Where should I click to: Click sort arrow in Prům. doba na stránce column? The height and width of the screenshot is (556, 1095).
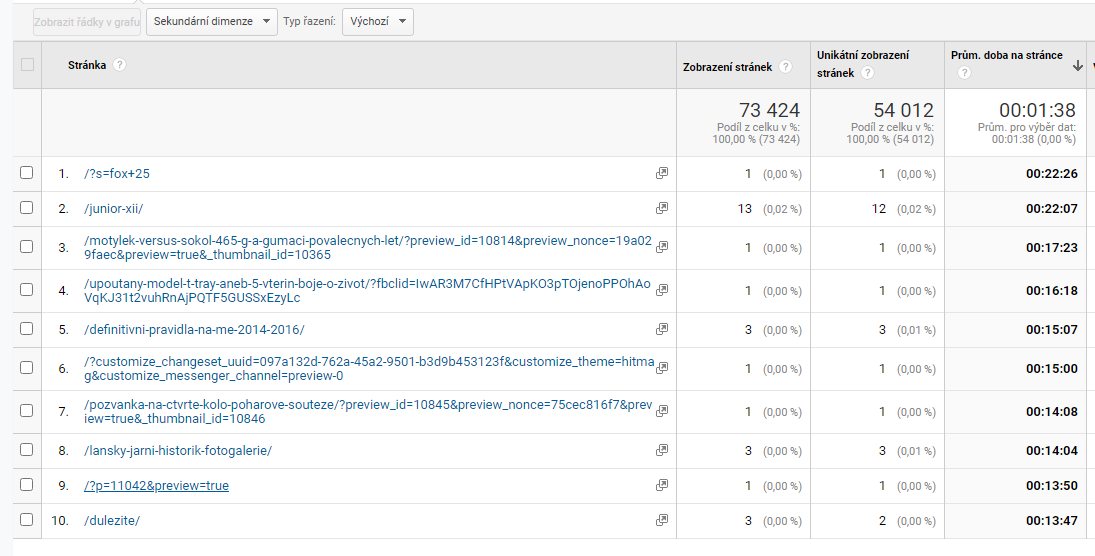pyautogui.click(x=1078, y=65)
